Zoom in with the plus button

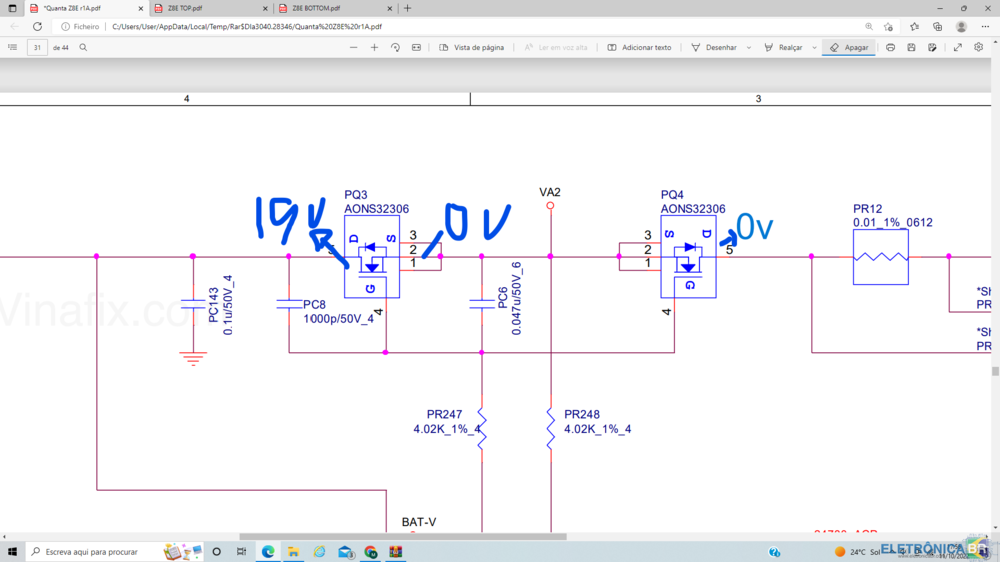pyautogui.click(x=374, y=47)
